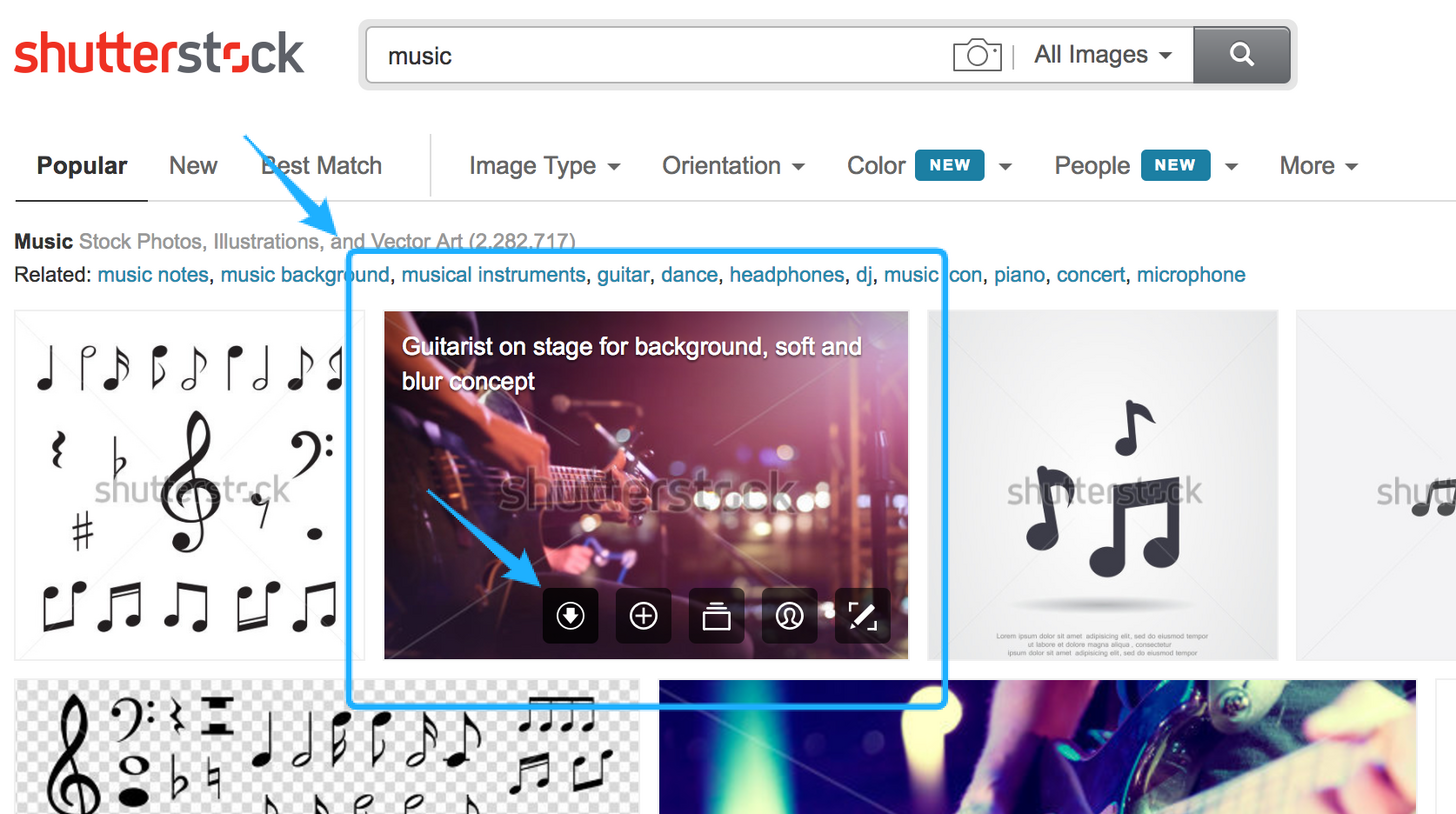This screenshot has height=814, width=1456.
Task: Open the More filters dropdown
Action: click(1318, 166)
